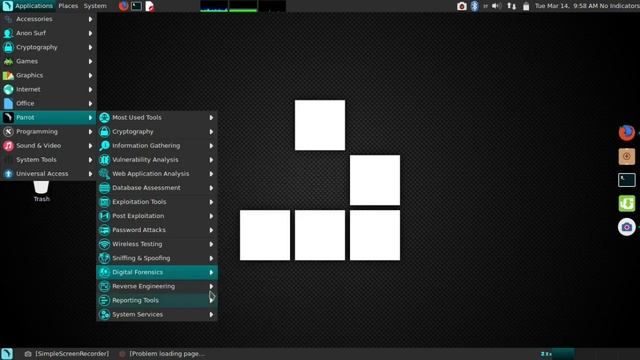640x360 pixels.
Task: Expand the Accessories submenu arrow
Action: pyautogui.click(x=90, y=19)
